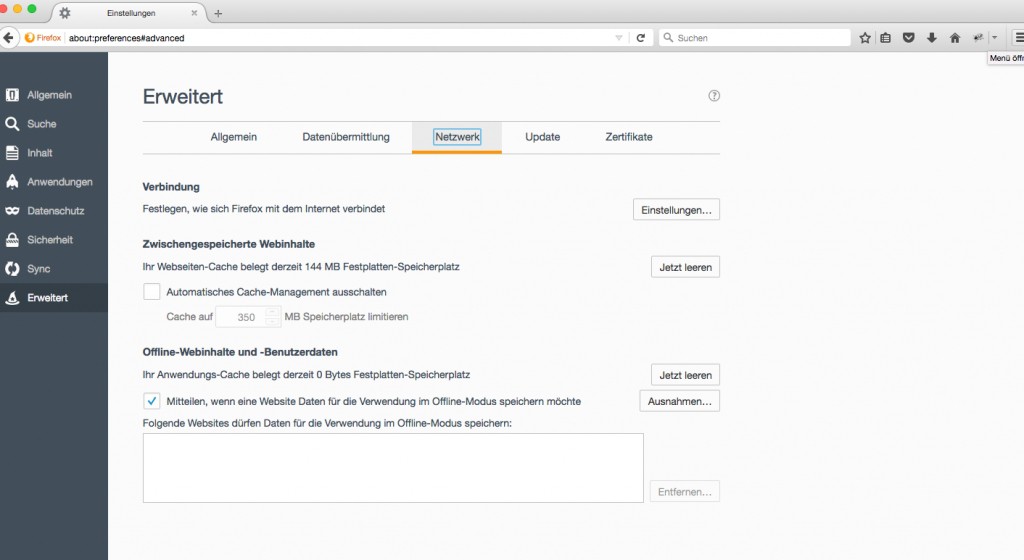Reload the page with refresh icon
Viewport: 1024px width, 560px height.
[x=640, y=38]
